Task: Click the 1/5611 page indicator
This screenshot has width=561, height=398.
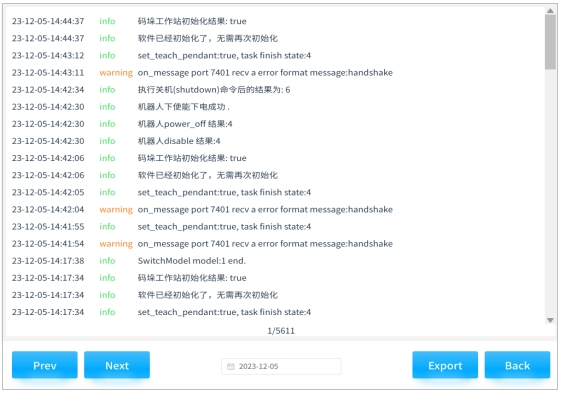Action: [281, 331]
